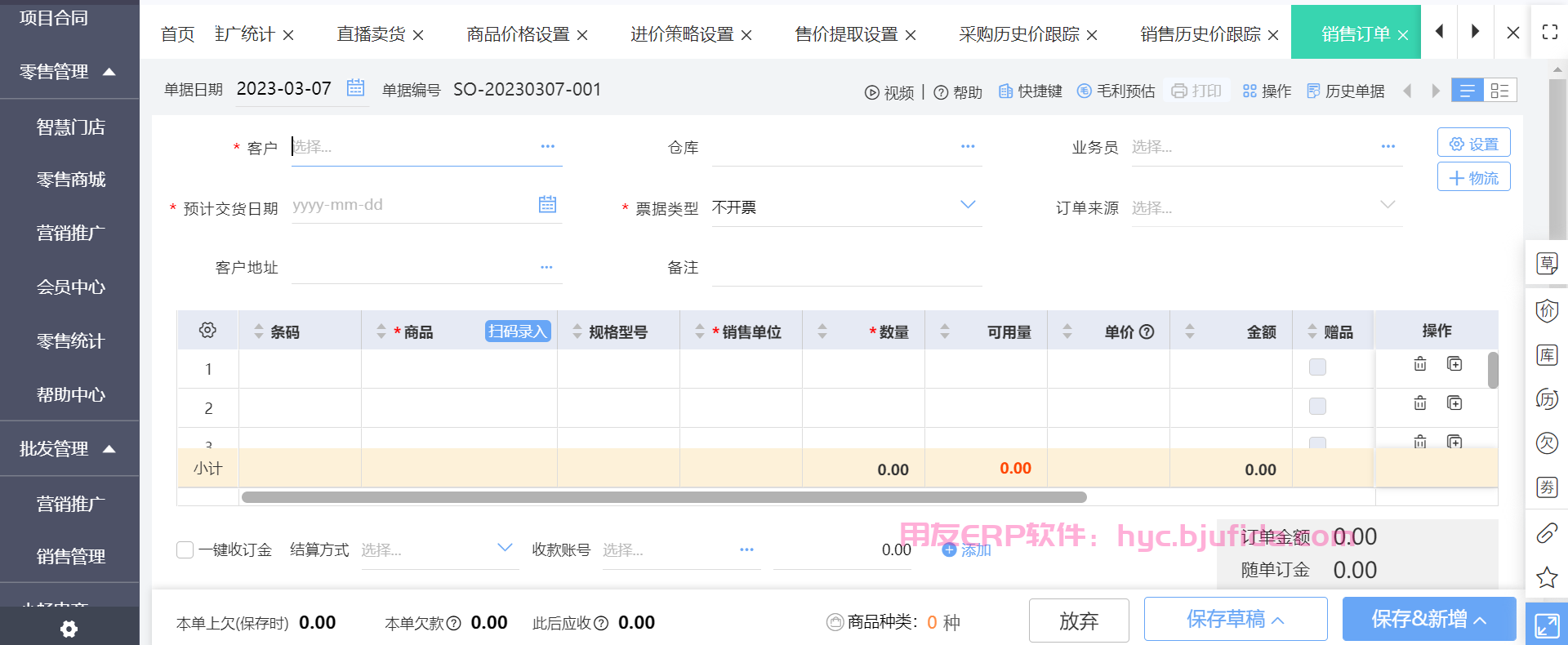Click the 放弃 discard button
This screenshot has width=1568, height=645.
click(x=1079, y=621)
